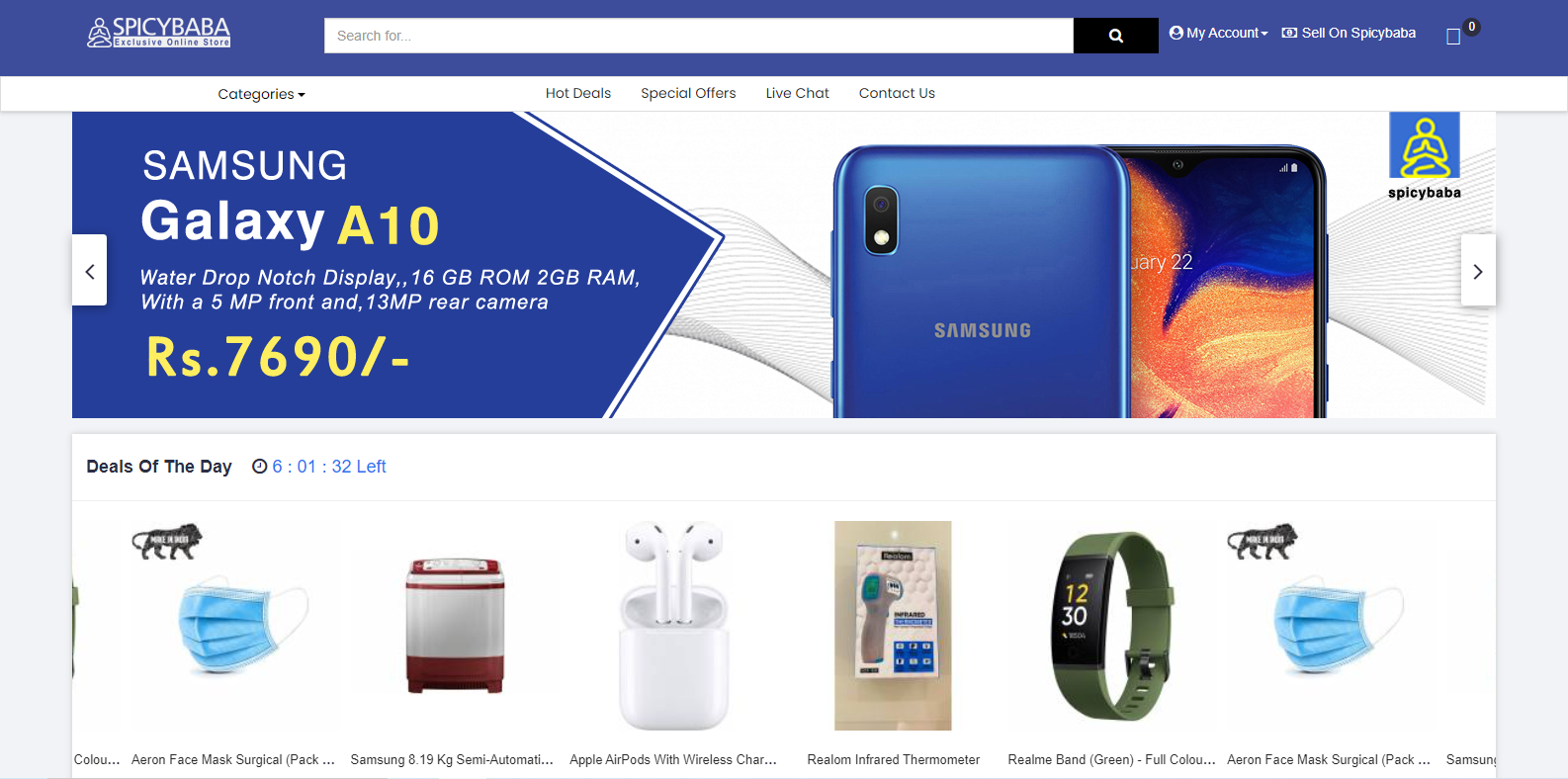This screenshot has width=1568, height=779.
Task: Click the Sell On Spicybaba link
Action: click(x=1349, y=33)
